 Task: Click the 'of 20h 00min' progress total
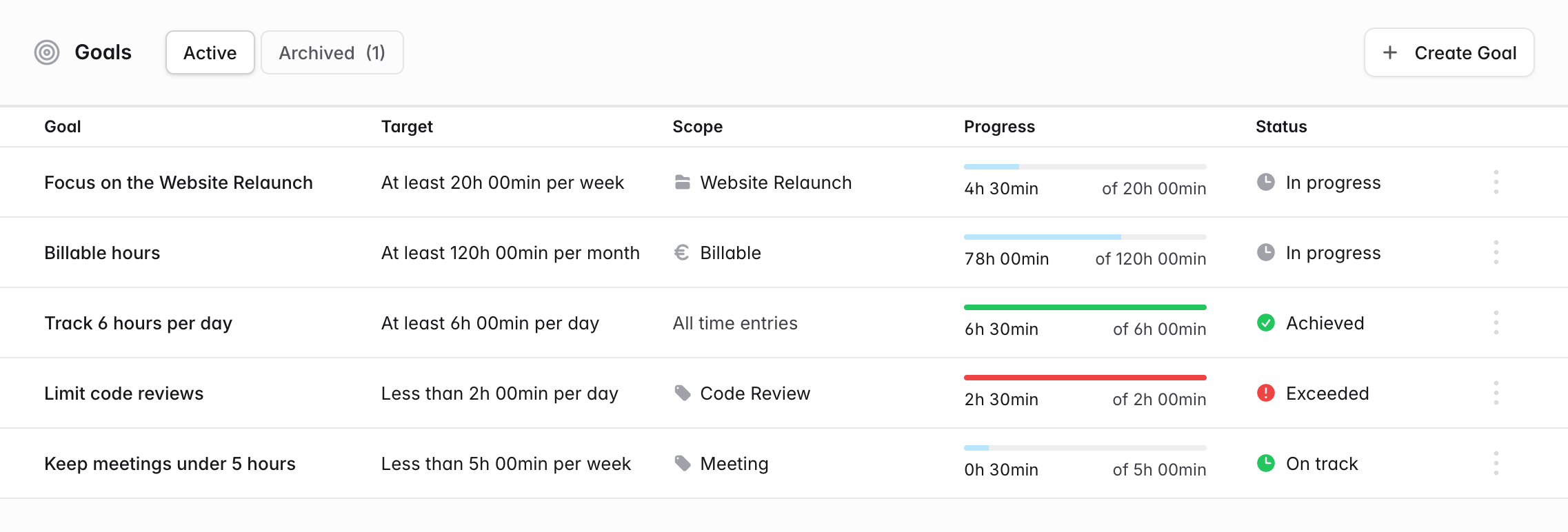pyautogui.click(x=1154, y=189)
